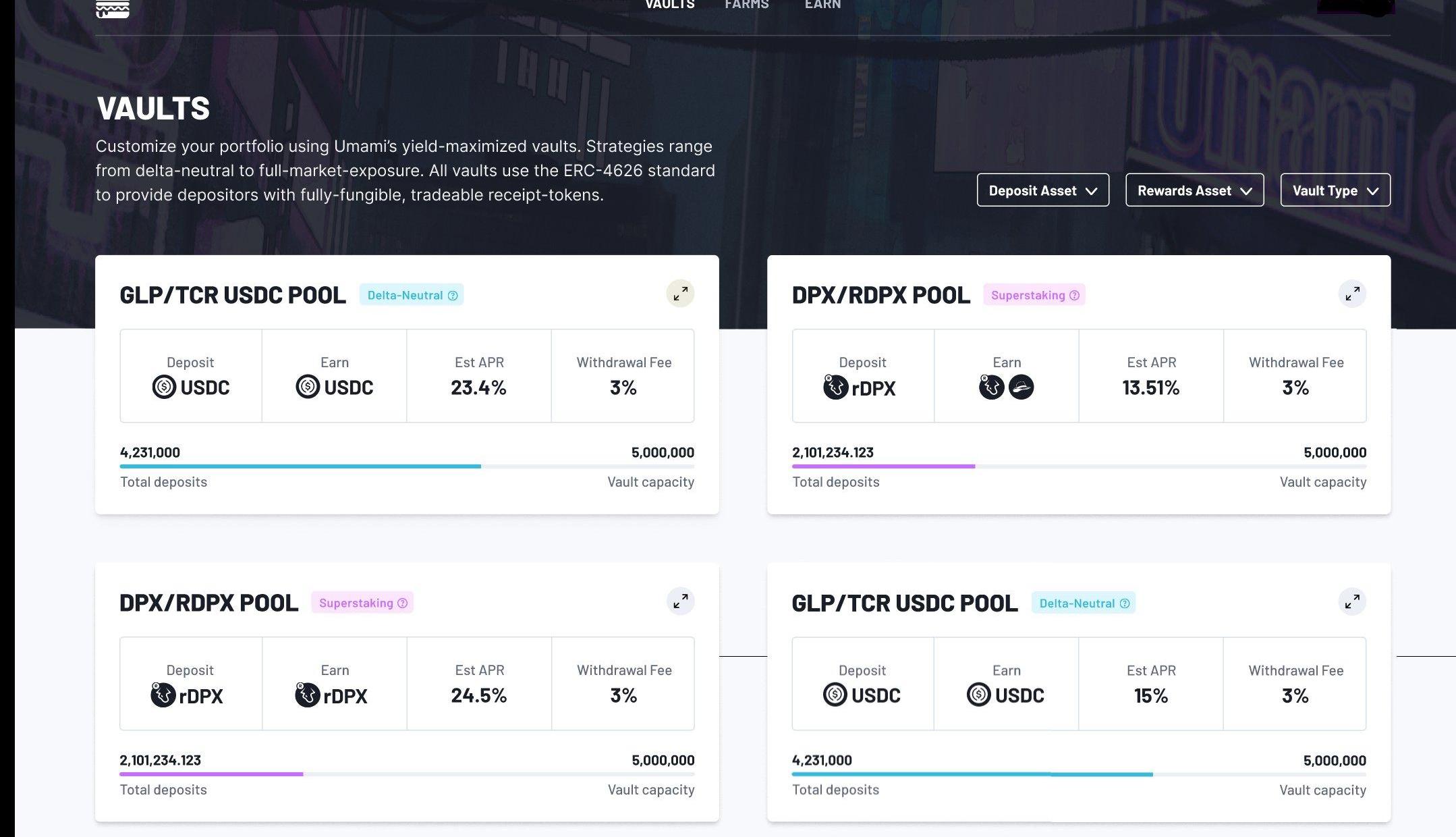
Task: Click the USDC deposit coin icon in top-left card
Action: [164, 387]
